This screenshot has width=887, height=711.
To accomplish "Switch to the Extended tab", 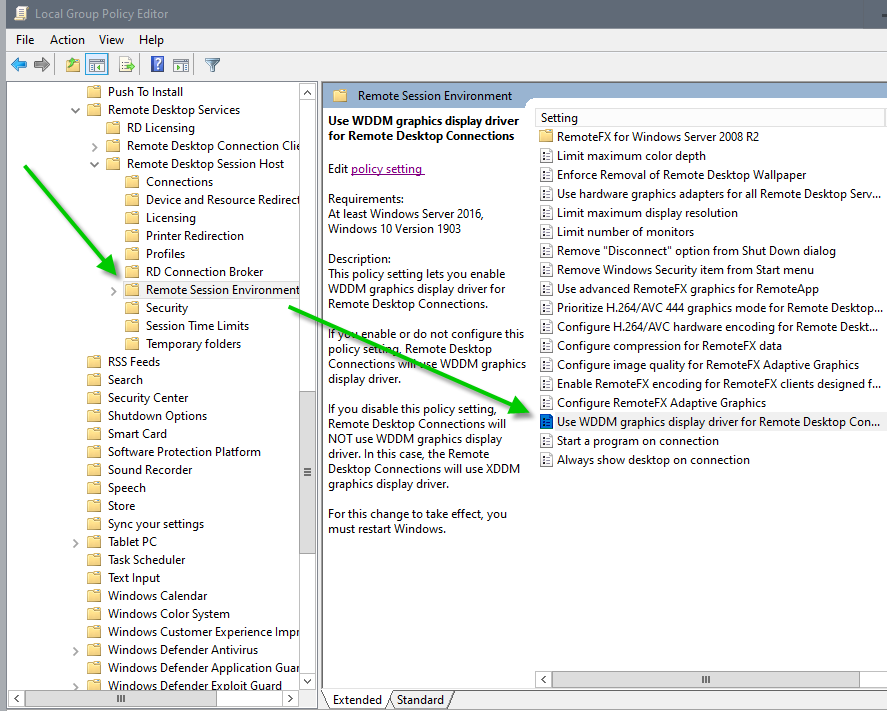I will (357, 700).
